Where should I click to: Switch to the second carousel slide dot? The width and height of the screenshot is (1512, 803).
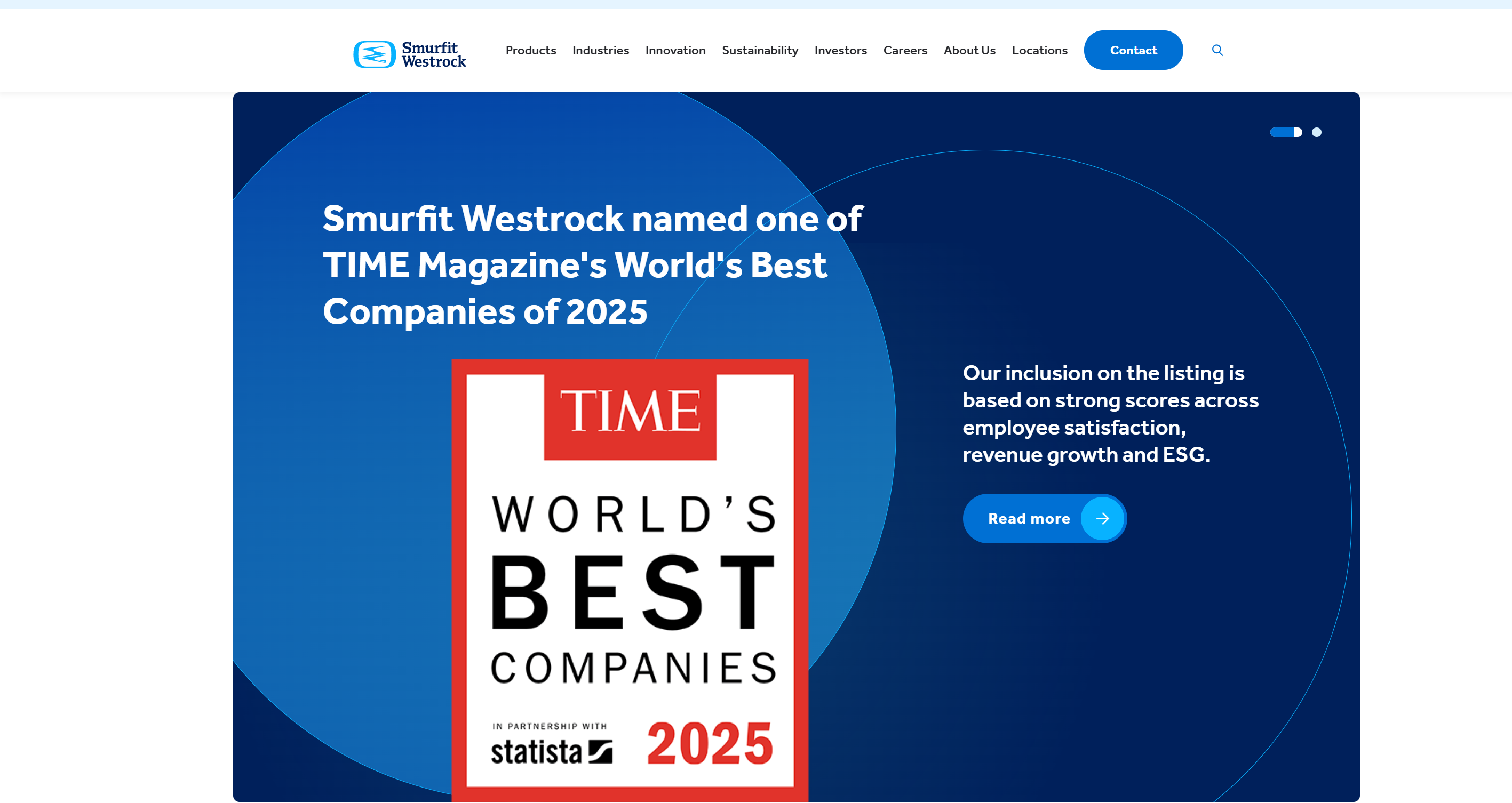coord(1317,133)
